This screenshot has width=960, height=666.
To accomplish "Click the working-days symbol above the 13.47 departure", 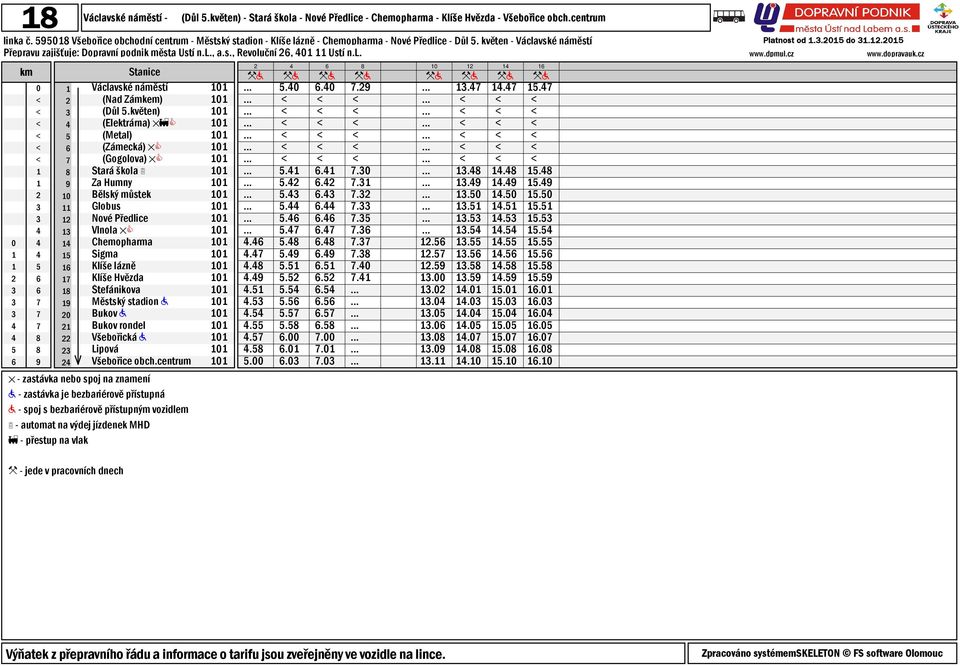I will (x=465, y=76).
